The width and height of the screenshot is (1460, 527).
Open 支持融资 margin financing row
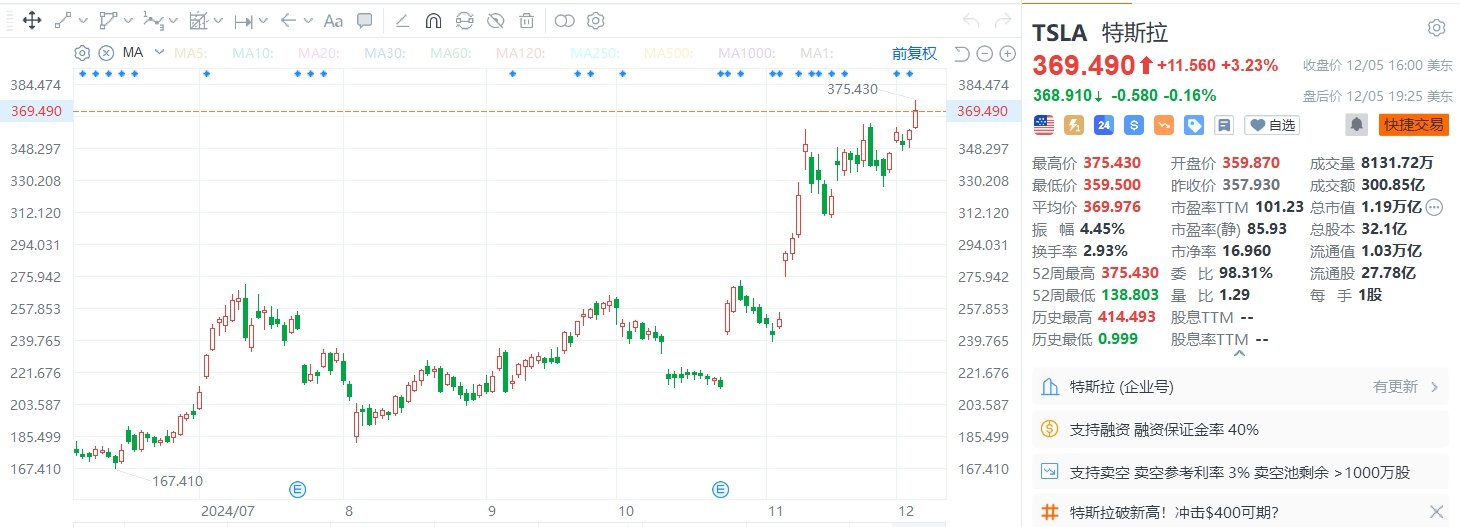pos(1240,429)
